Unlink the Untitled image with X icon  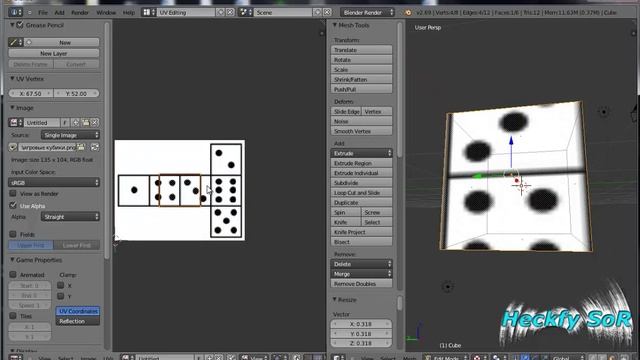tap(95, 122)
